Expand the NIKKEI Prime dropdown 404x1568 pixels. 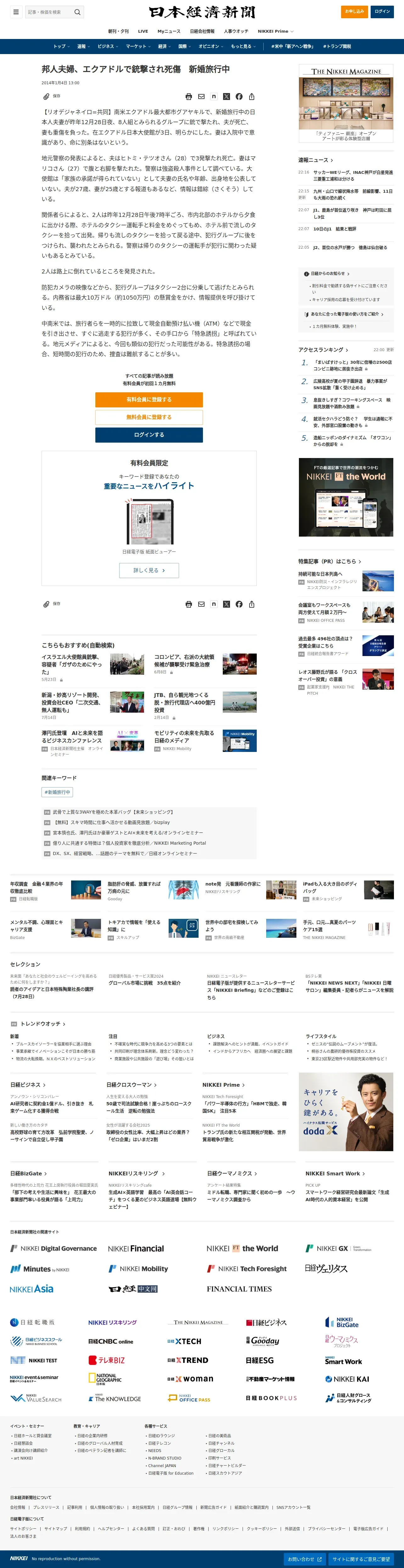275,31
